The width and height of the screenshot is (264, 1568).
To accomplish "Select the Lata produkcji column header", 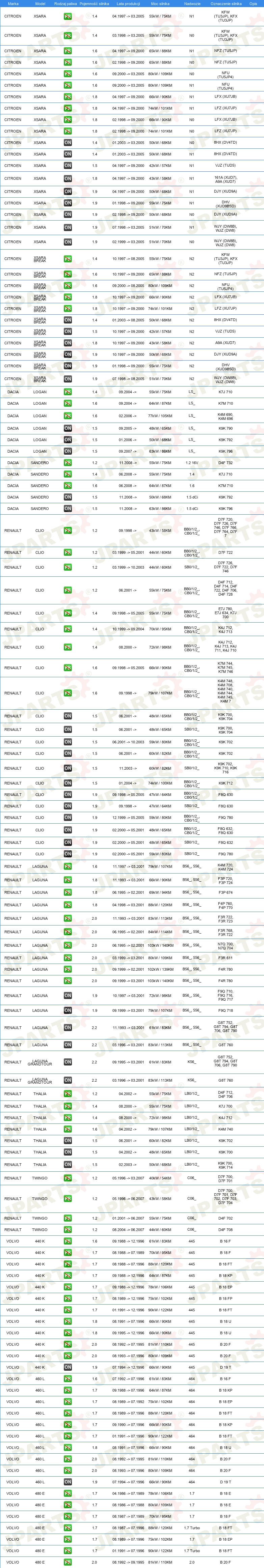I will (x=128, y=4).
